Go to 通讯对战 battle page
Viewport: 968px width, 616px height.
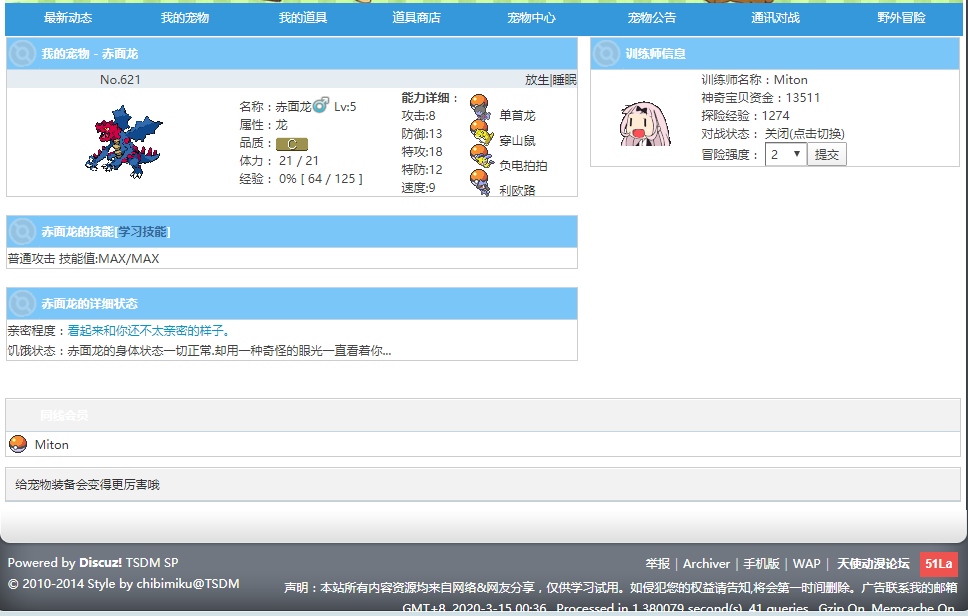click(775, 18)
